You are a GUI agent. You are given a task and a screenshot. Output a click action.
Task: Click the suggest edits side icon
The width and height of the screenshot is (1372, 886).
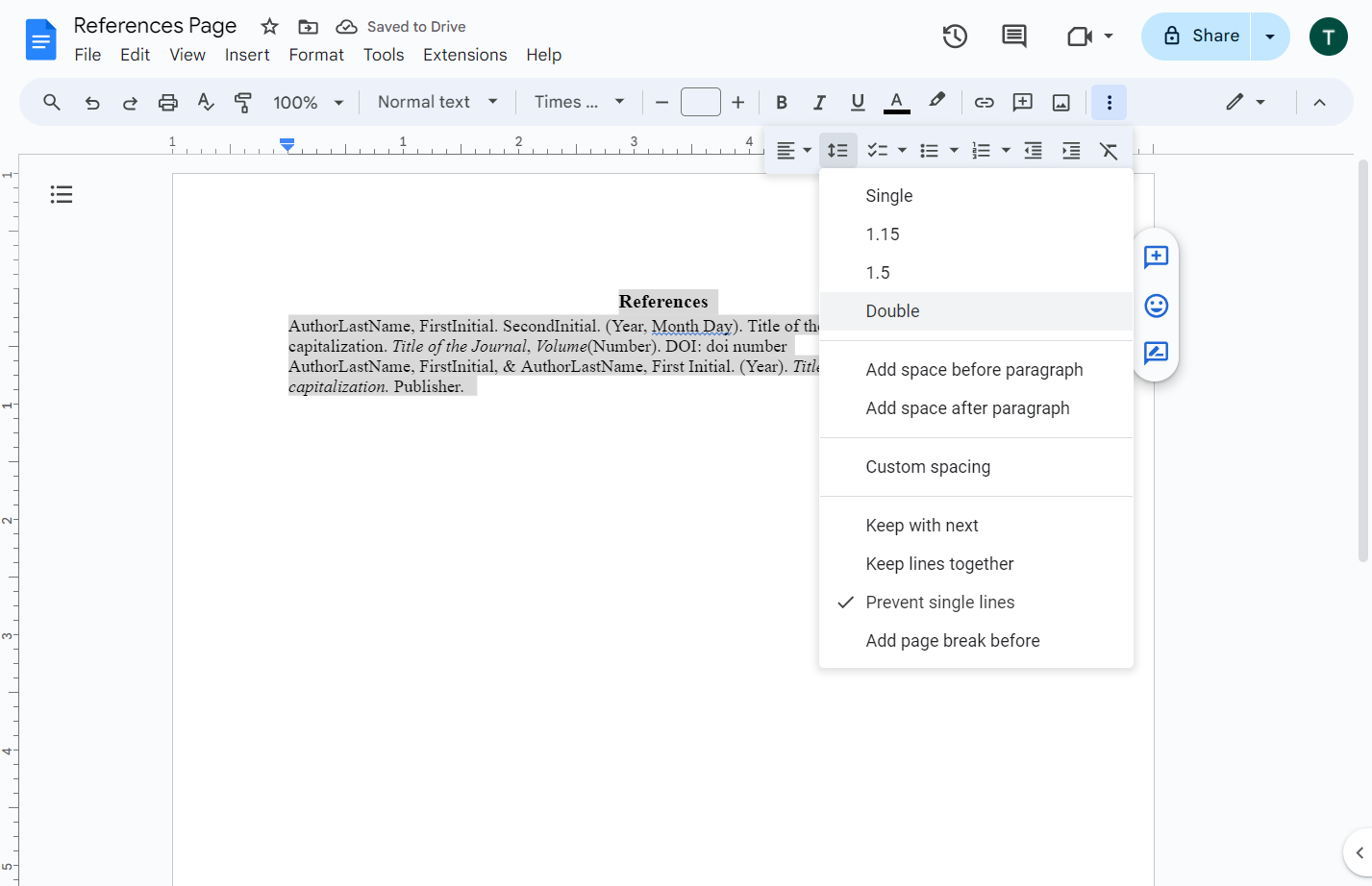1156,353
